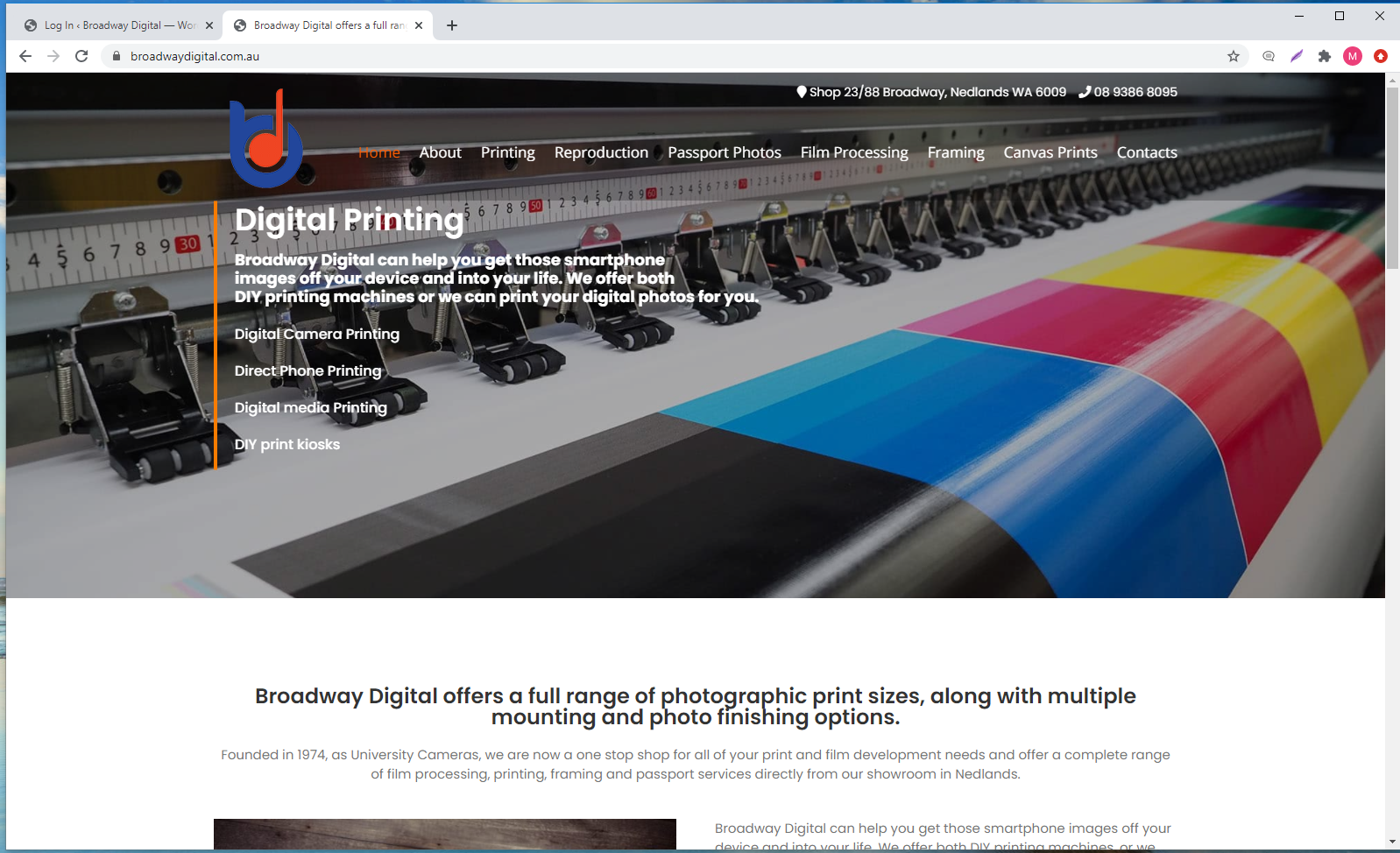Viewport: 1400px width, 853px height.
Task: Bookmark this page with the star icon
Action: 1234,56
